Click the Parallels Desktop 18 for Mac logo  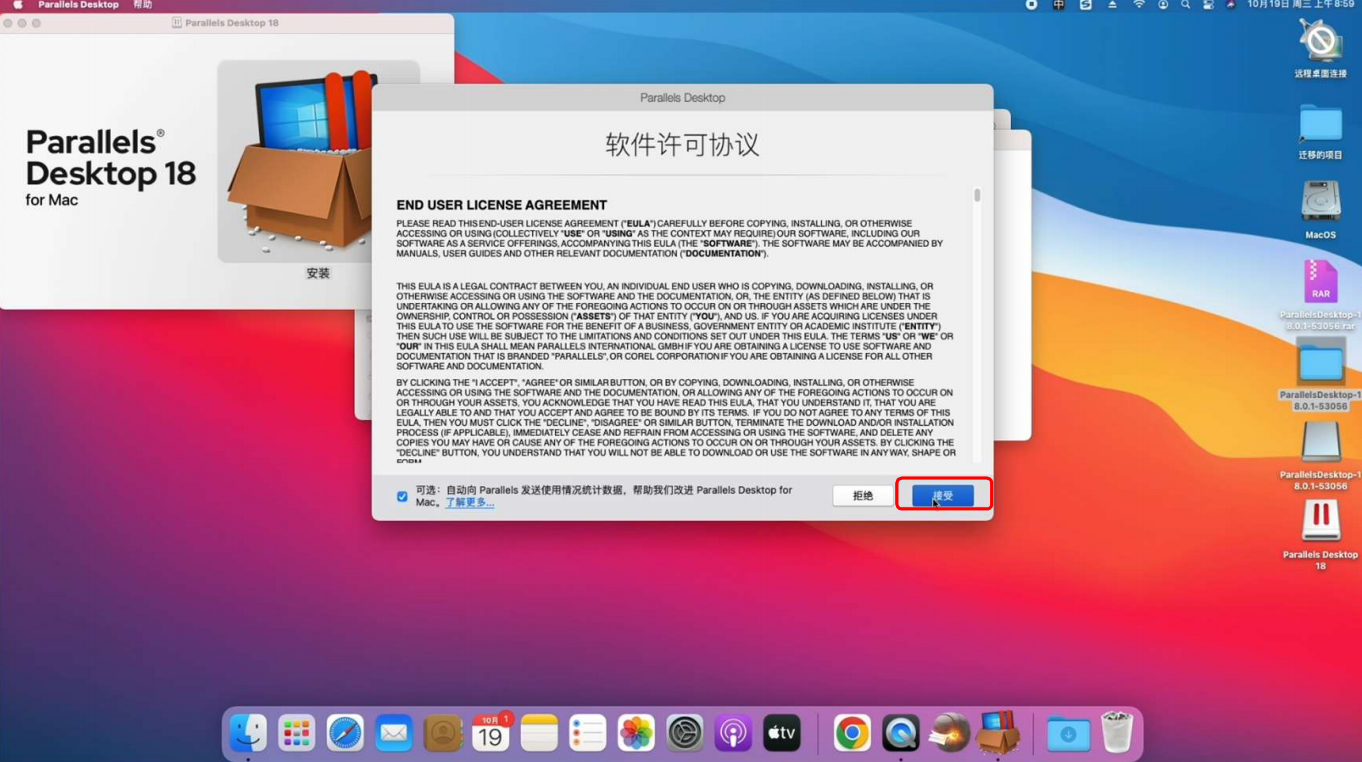click(x=110, y=168)
